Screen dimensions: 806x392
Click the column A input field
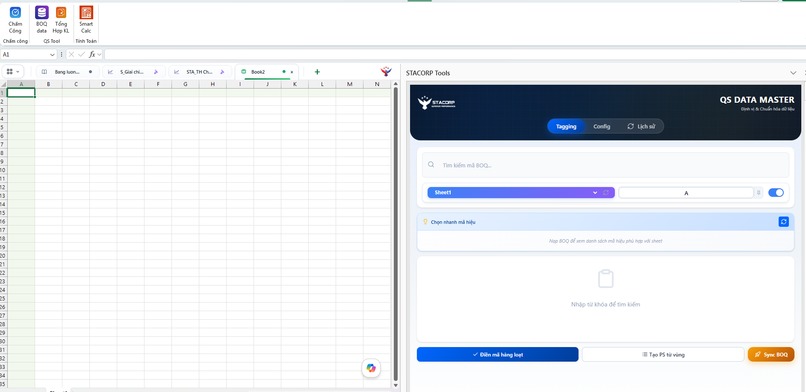point(686,193)
